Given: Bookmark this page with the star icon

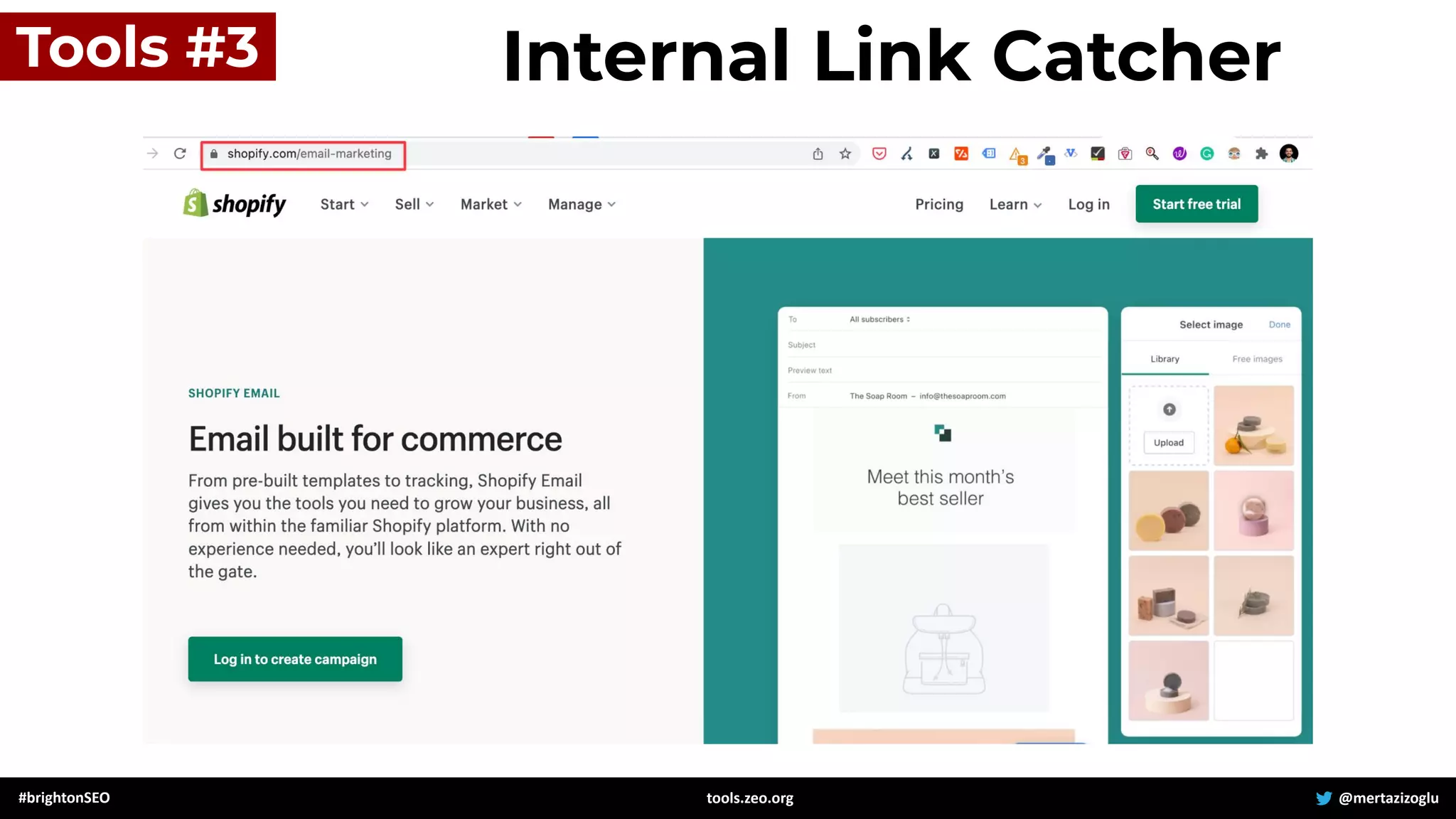Looking at the screenshot, I should (x=845, y=154).
